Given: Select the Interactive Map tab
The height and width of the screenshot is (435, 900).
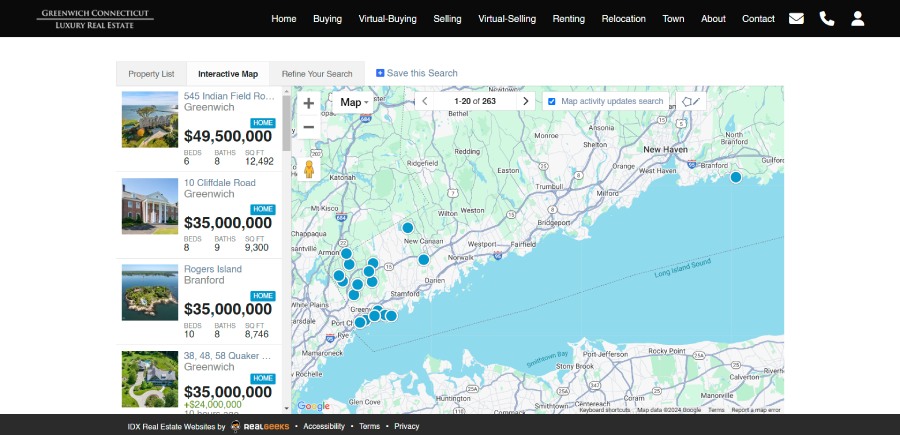Looking at the screenshot, I should pyautogui.click(x=228, y=74).
